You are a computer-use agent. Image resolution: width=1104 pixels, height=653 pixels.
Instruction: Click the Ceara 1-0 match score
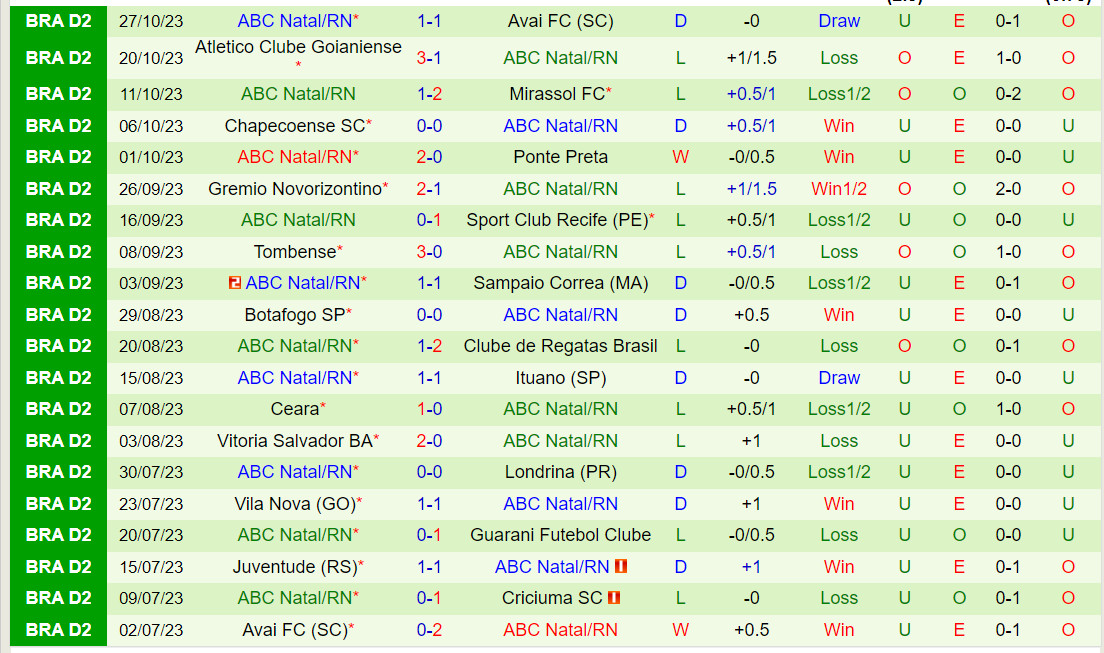[x=429, y=409]
